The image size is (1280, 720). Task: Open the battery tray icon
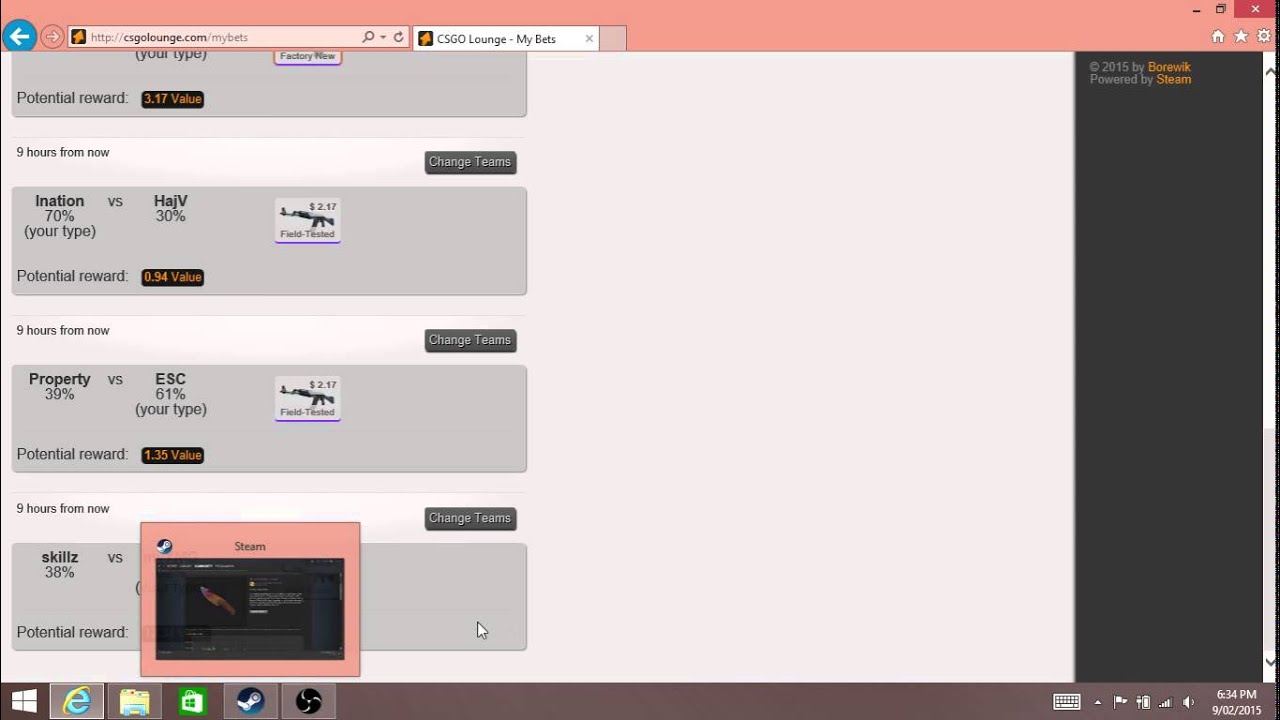pos(1143,702)
